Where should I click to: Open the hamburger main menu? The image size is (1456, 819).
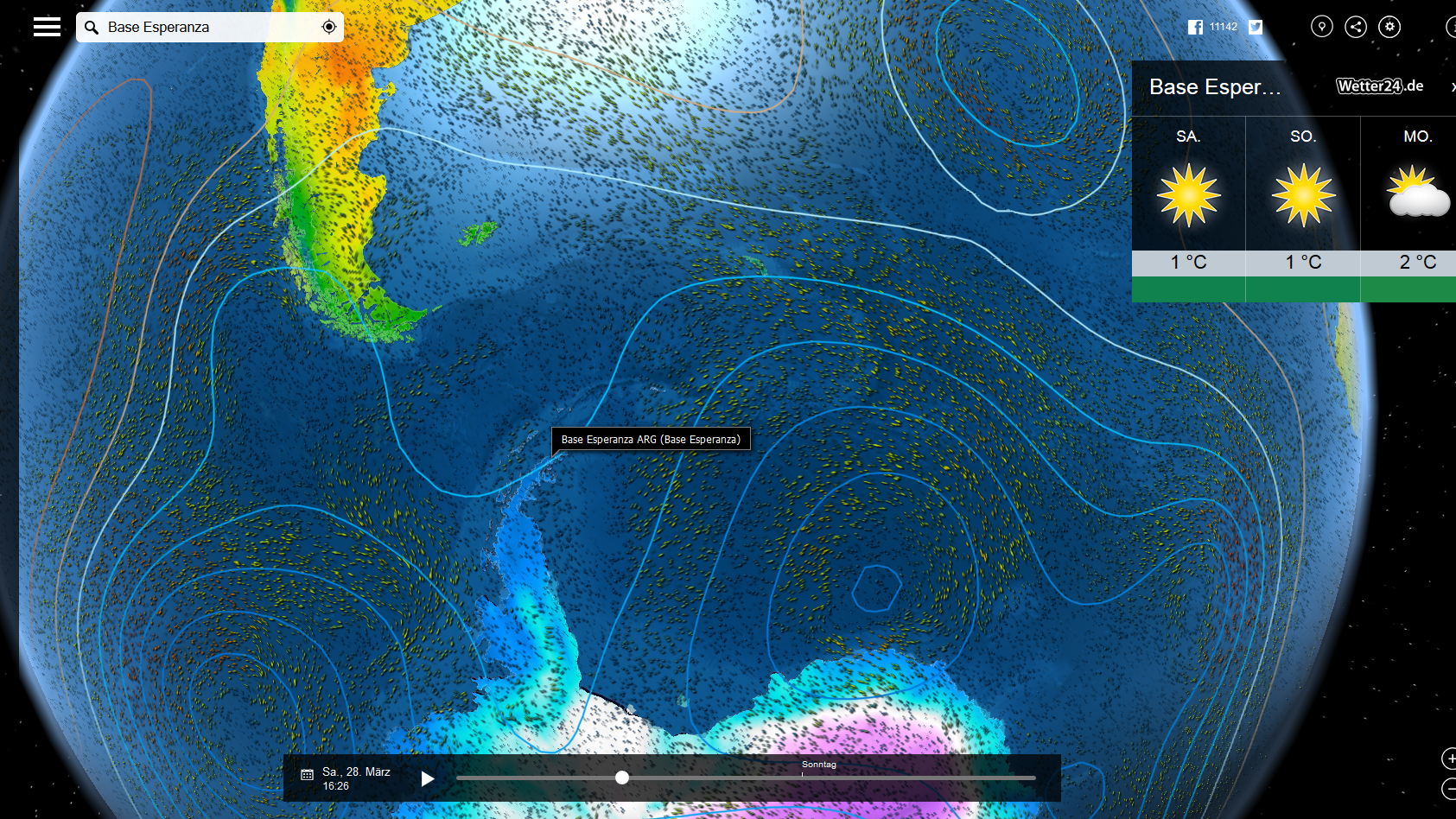click(47, 27)
